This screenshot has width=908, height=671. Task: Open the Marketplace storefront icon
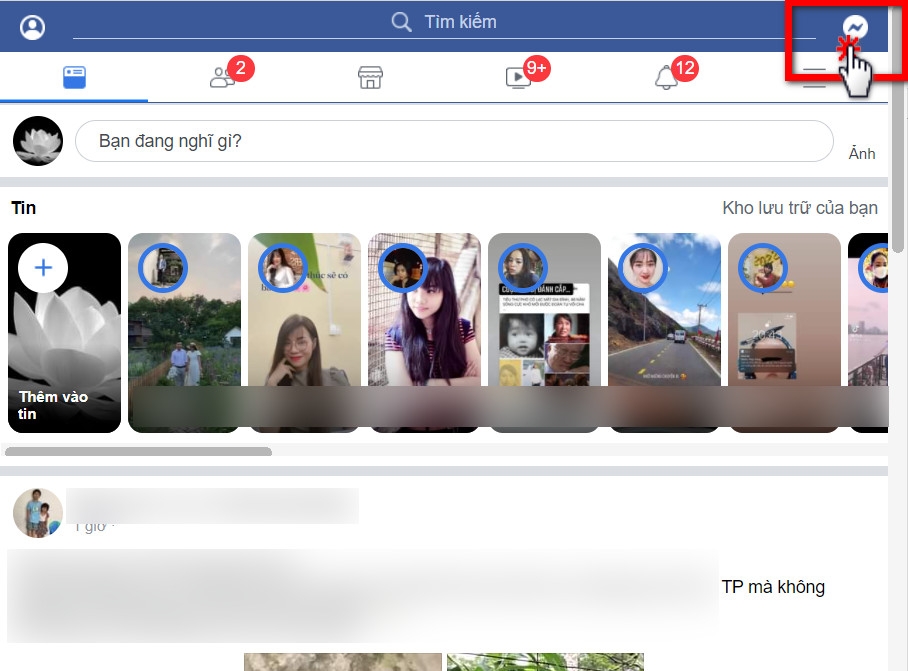pyautogui.click(x=369, y=76)
